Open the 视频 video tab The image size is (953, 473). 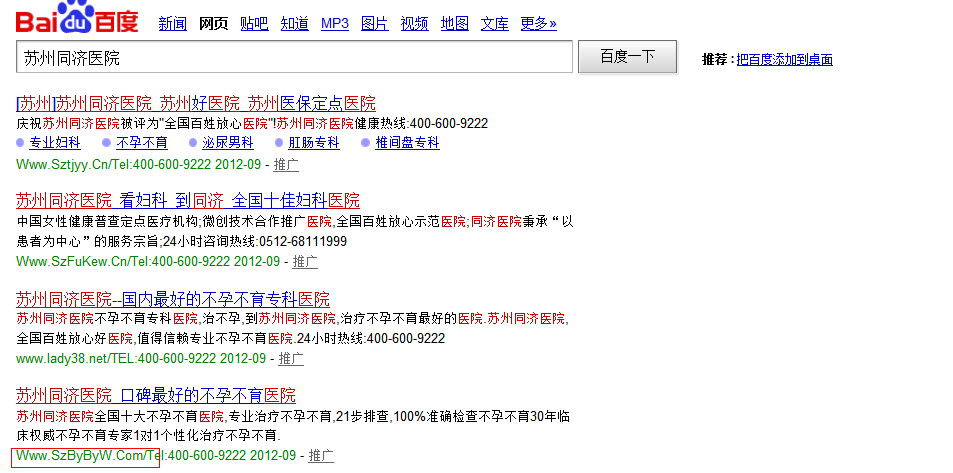[x=414, y=23]
